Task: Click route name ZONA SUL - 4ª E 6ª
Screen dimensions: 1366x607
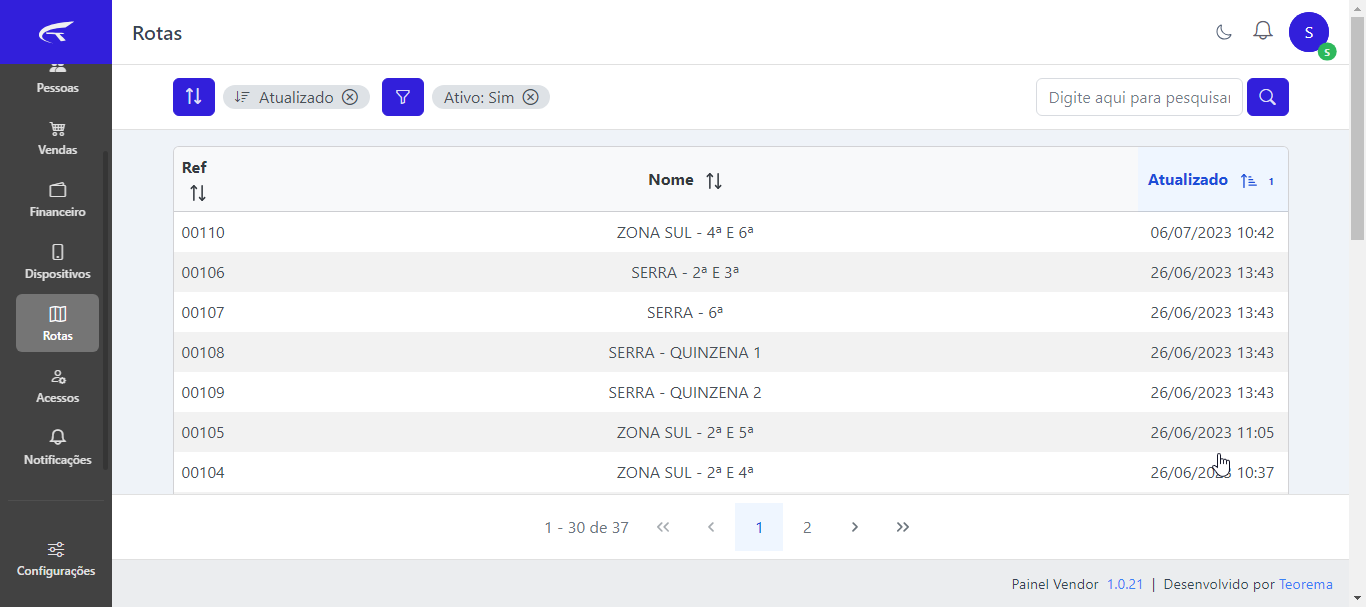Action: tap(685, 233)
